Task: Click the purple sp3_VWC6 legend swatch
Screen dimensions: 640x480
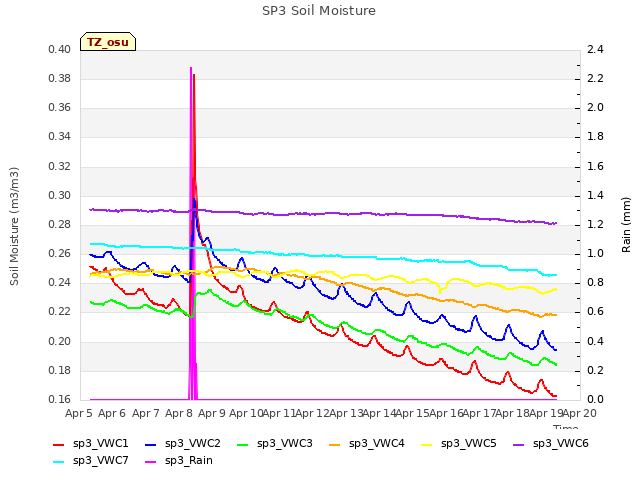Action: [519, 444]
